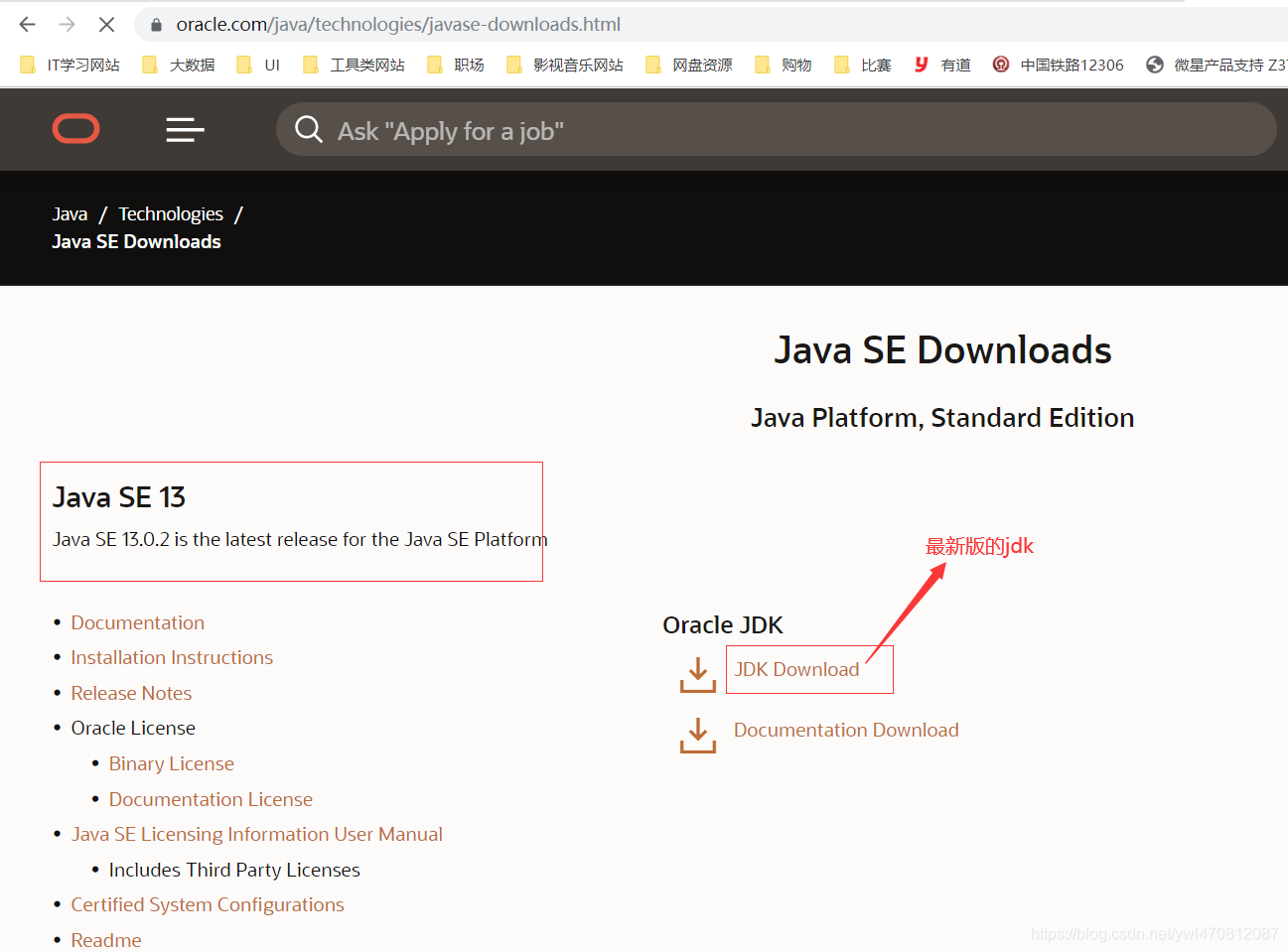Screen dimensions: 1288x952
Task: Open the Documentation License link
Action: point(211,799)
